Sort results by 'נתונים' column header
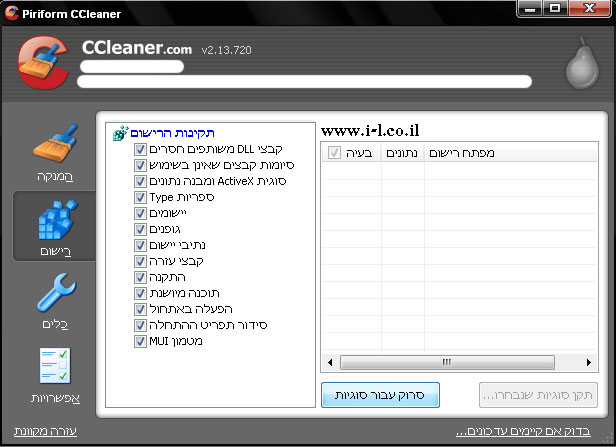 [401, 154]
